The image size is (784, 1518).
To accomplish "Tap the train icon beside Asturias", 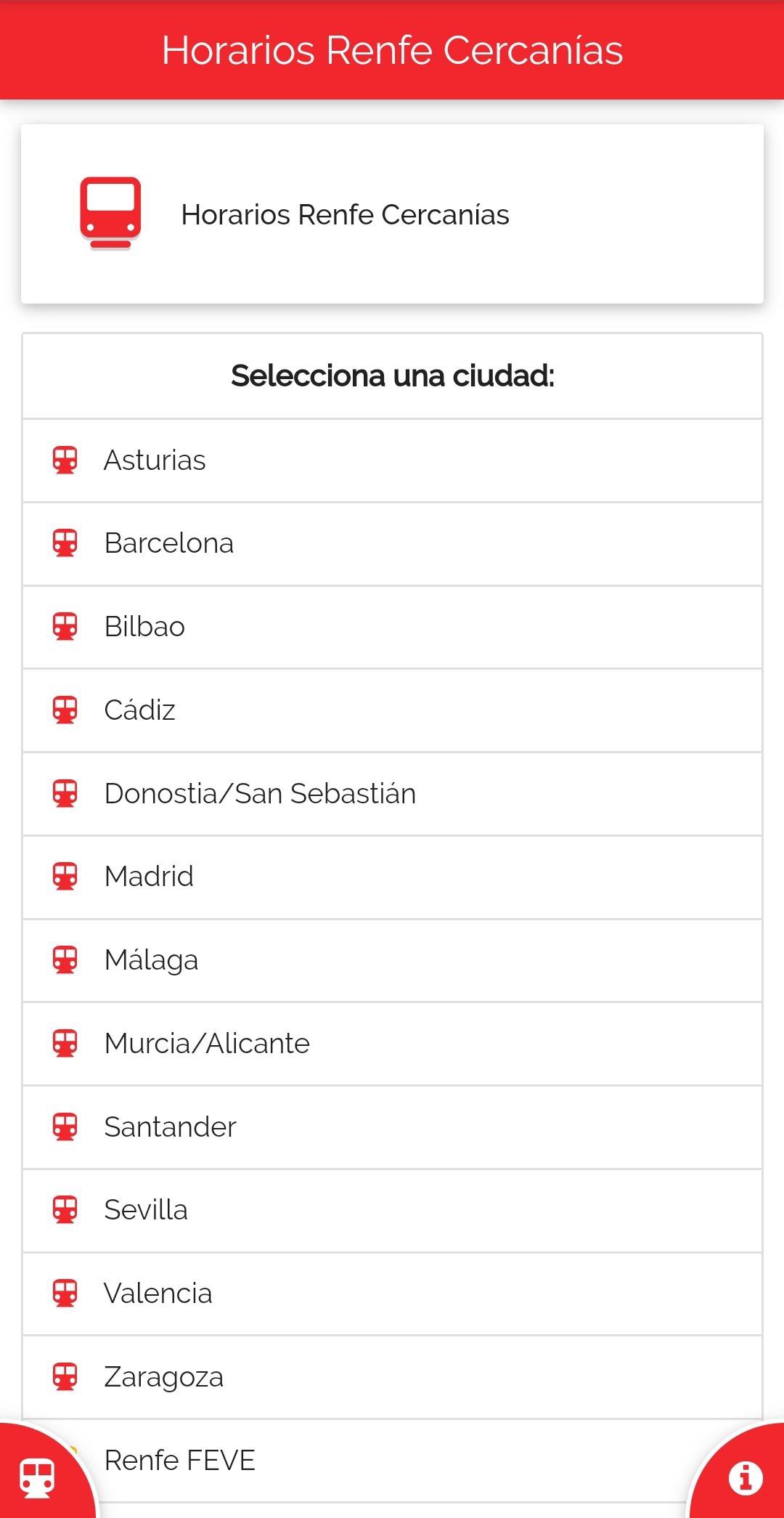I will click(65, 460).
